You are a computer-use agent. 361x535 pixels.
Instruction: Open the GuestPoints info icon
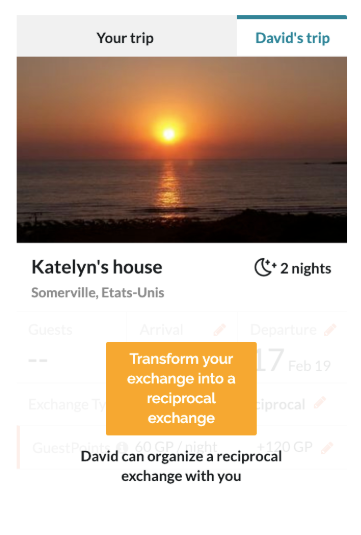coord(121,447)
